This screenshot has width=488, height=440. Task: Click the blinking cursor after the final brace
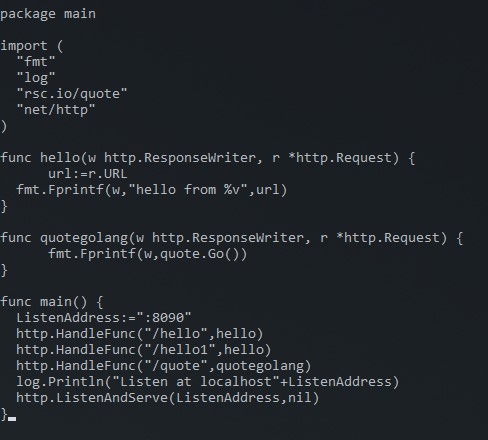12,419
